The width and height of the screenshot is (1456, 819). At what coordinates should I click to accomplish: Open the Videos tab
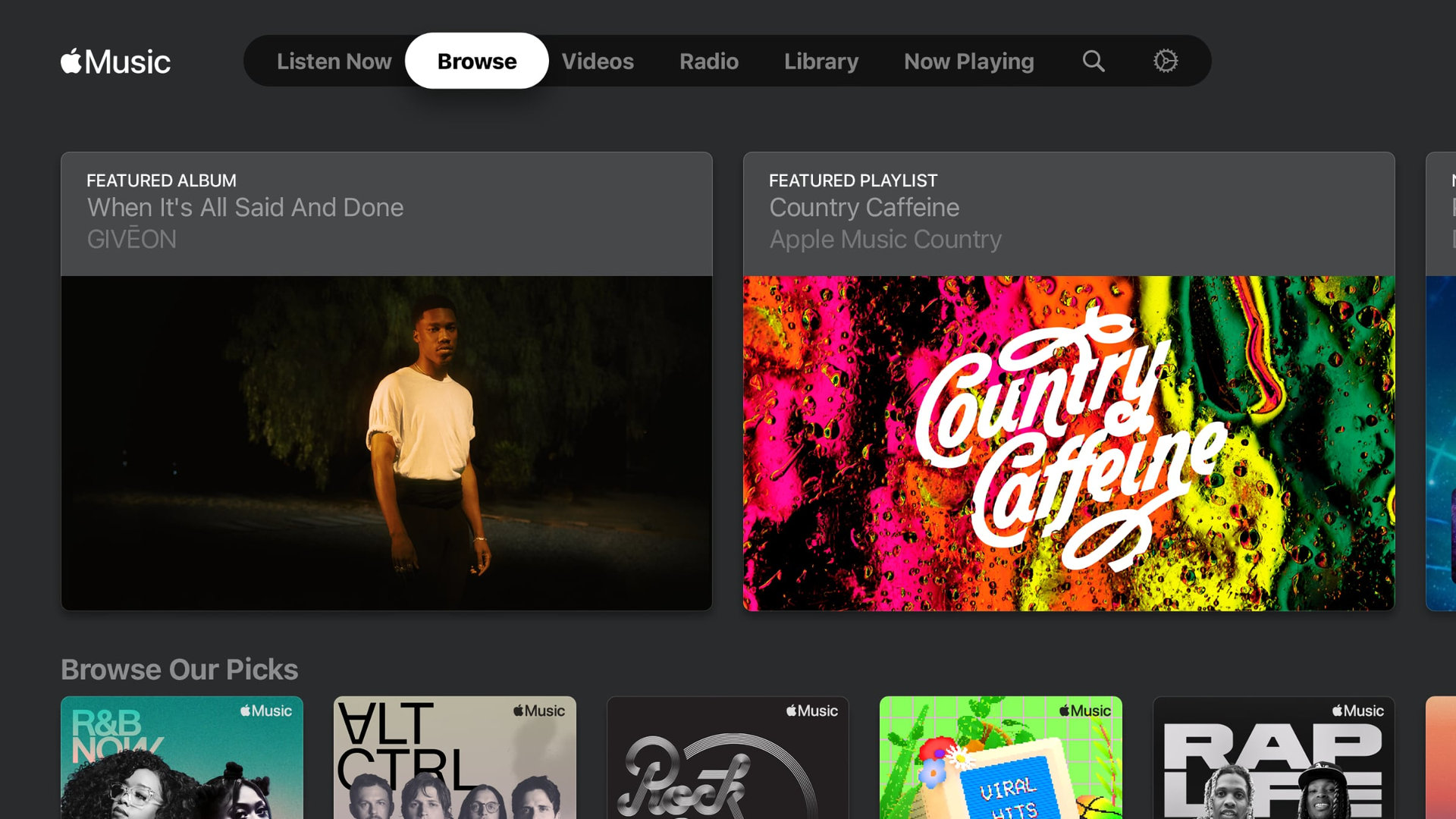tap(597, 61)
